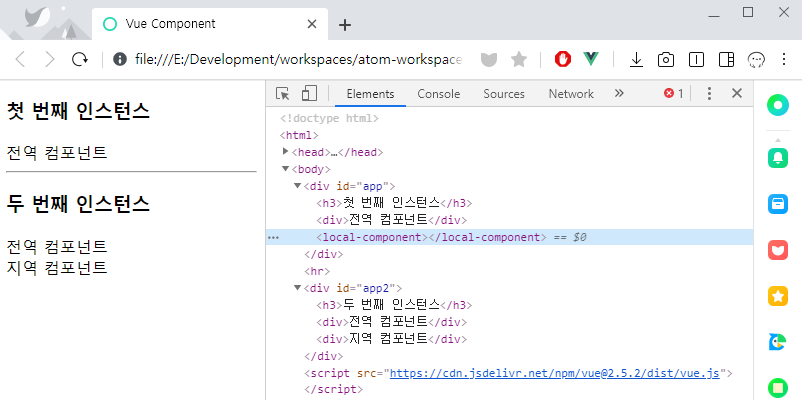Viewport: 802px width, 400px height.
Task: Open the vue.js CDN script link
Action: point(555,373)
